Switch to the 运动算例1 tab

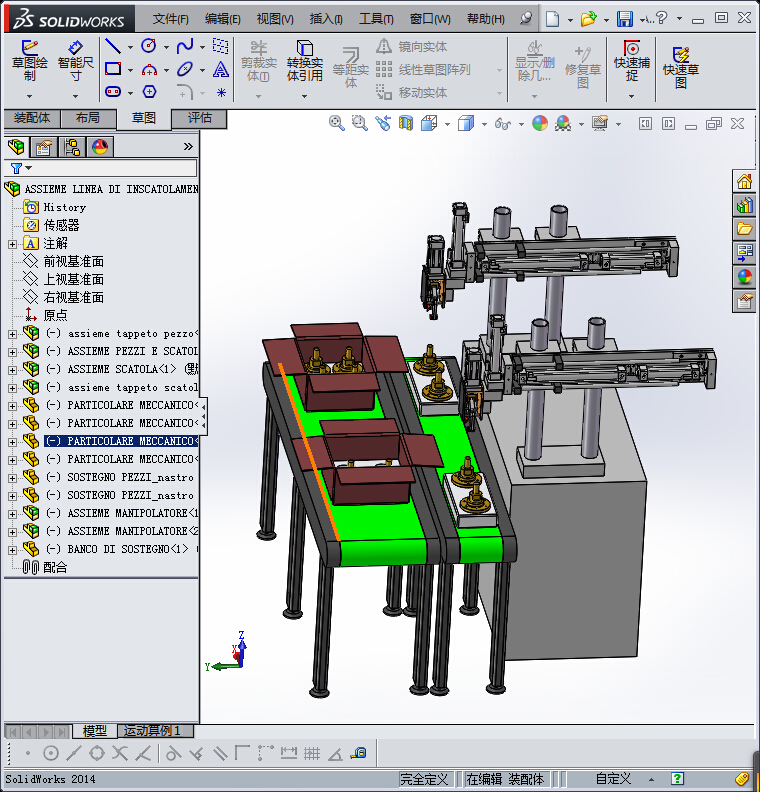coord(155,731)
